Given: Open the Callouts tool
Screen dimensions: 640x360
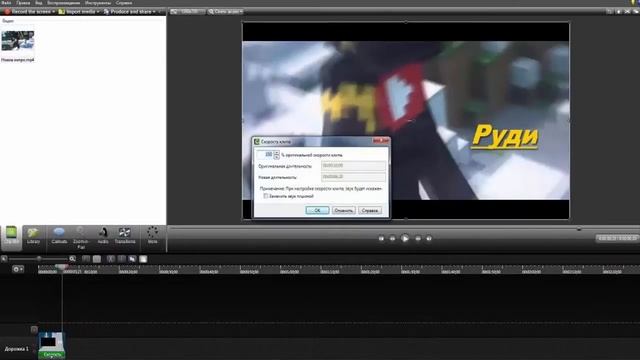Looking at the screenshot, I should 59,236.
